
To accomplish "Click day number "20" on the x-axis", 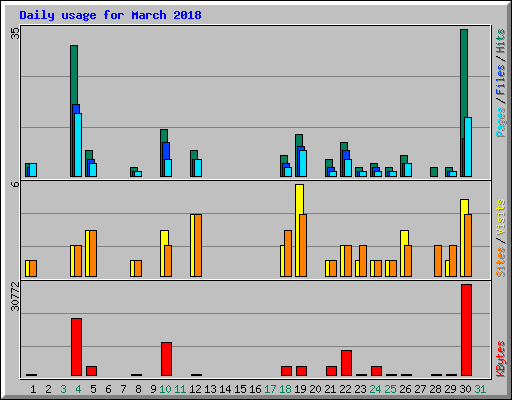I will point(315,389).
